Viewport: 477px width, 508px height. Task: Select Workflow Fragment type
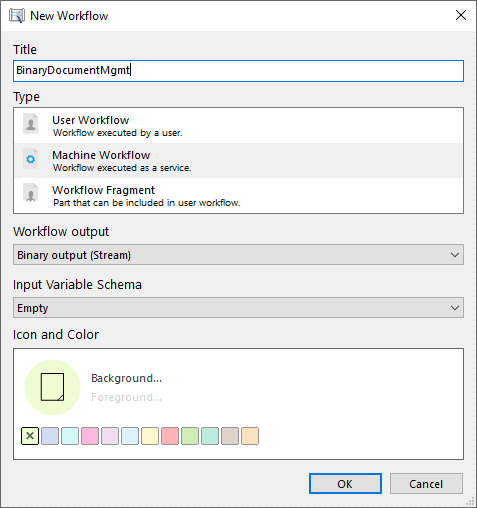[238, 196]
